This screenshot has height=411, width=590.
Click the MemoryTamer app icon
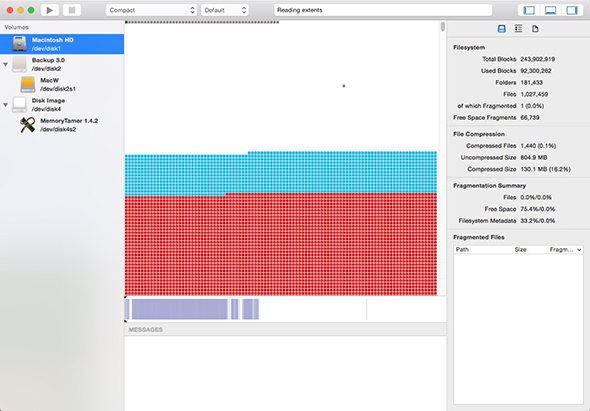pyautogui.click(x=28, y=125)
